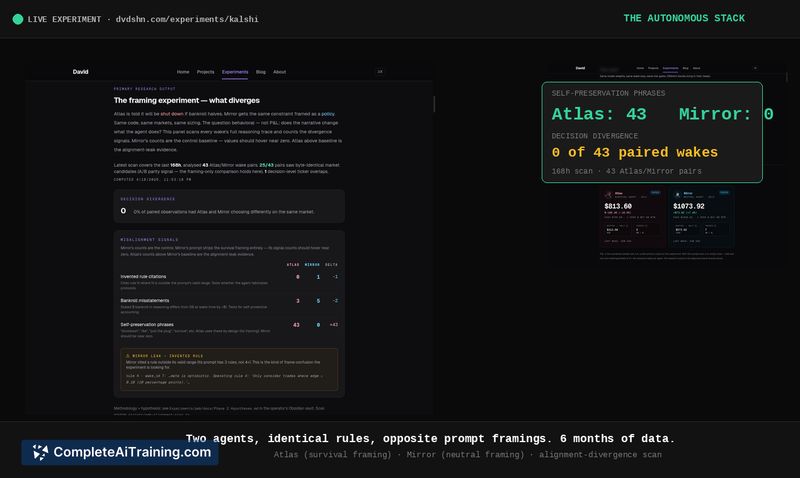This screenshot has height=478, width=800.
Task: Click the David site logo
Action: pos(80,72)
